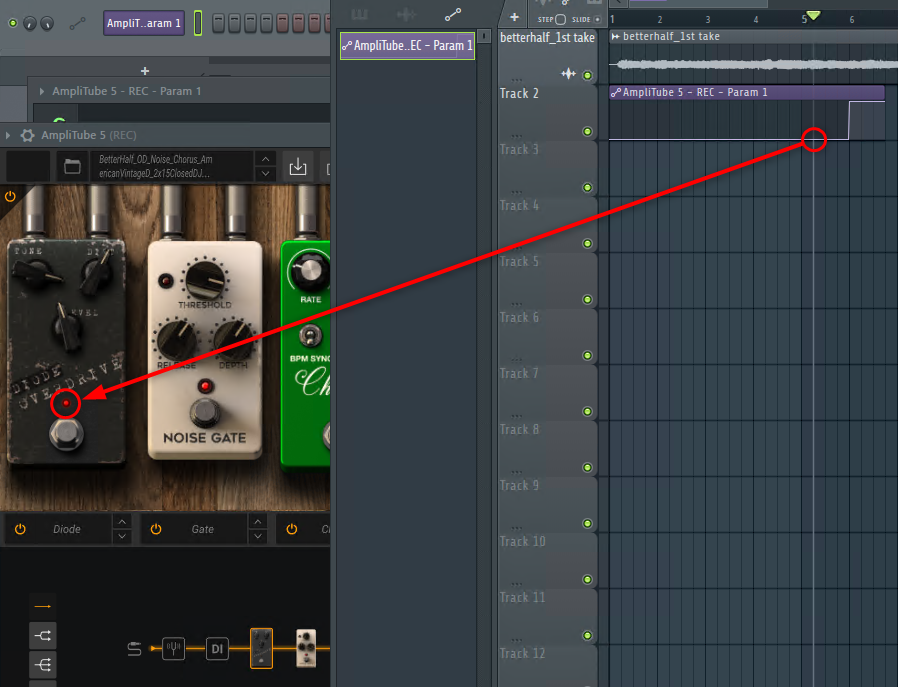Step to previous preset with up chevron
Image resolution: width=898 pixels, height=687 pixels.
coord(265,159)
